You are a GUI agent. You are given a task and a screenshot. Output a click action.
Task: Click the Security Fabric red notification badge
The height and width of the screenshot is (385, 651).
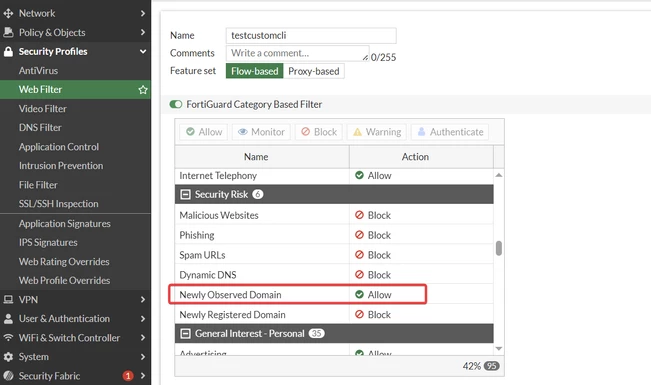tap(128, 376)
